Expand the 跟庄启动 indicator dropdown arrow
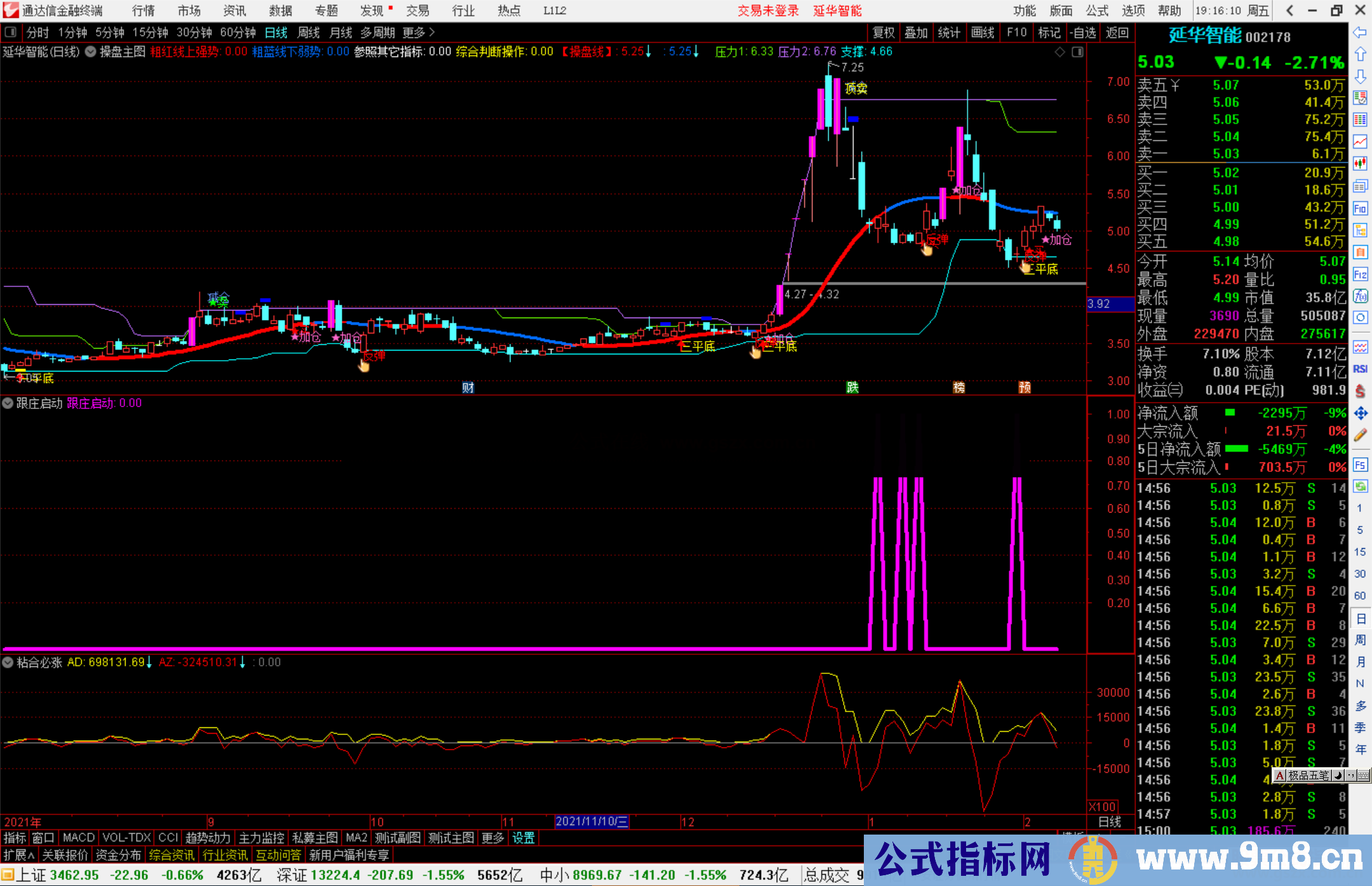The width and height of the screenshot is (1372, 886). tap(8, 403)
